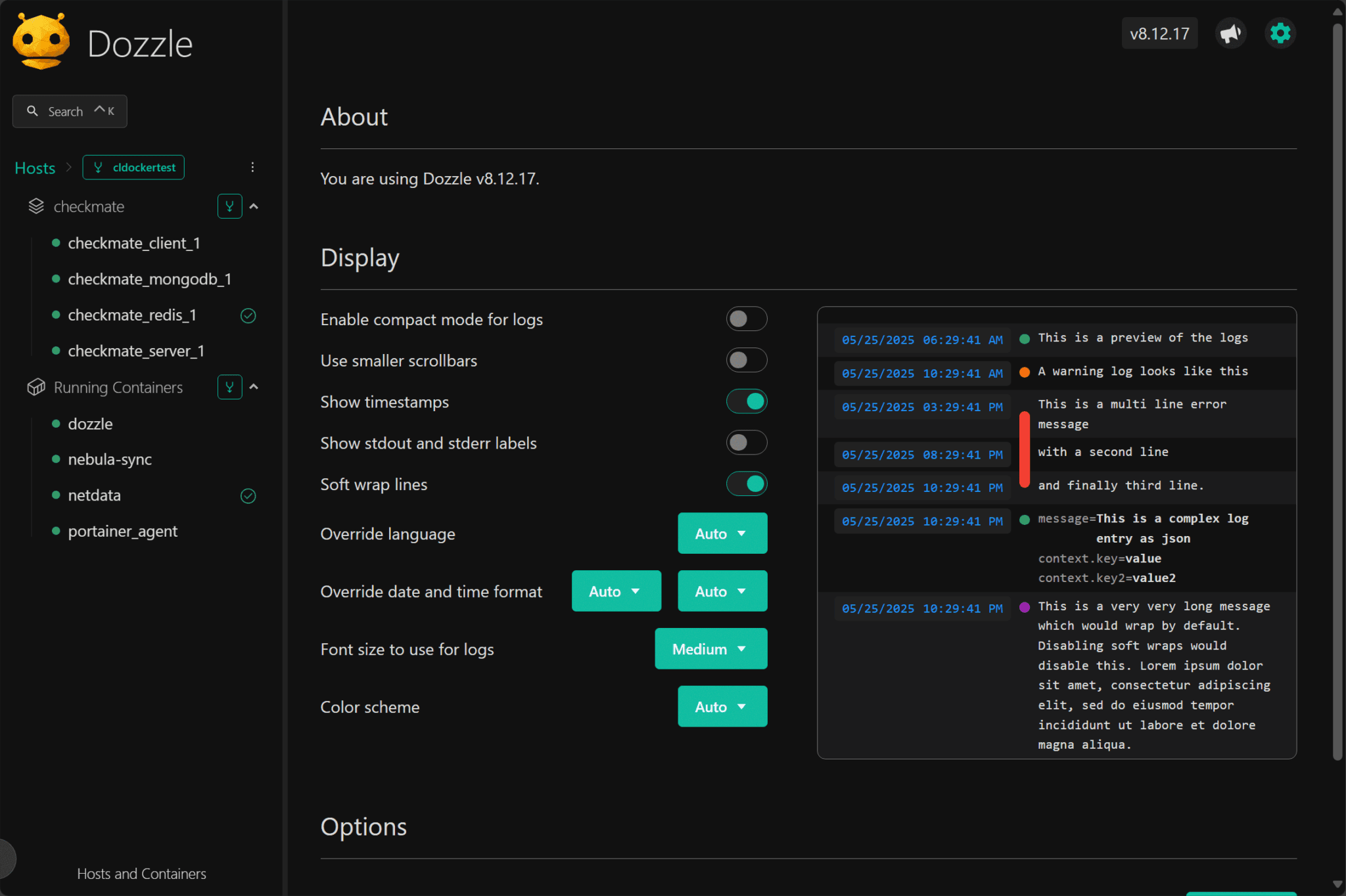Click the merge logs icon beside checkmate

[x=229, y=206]
